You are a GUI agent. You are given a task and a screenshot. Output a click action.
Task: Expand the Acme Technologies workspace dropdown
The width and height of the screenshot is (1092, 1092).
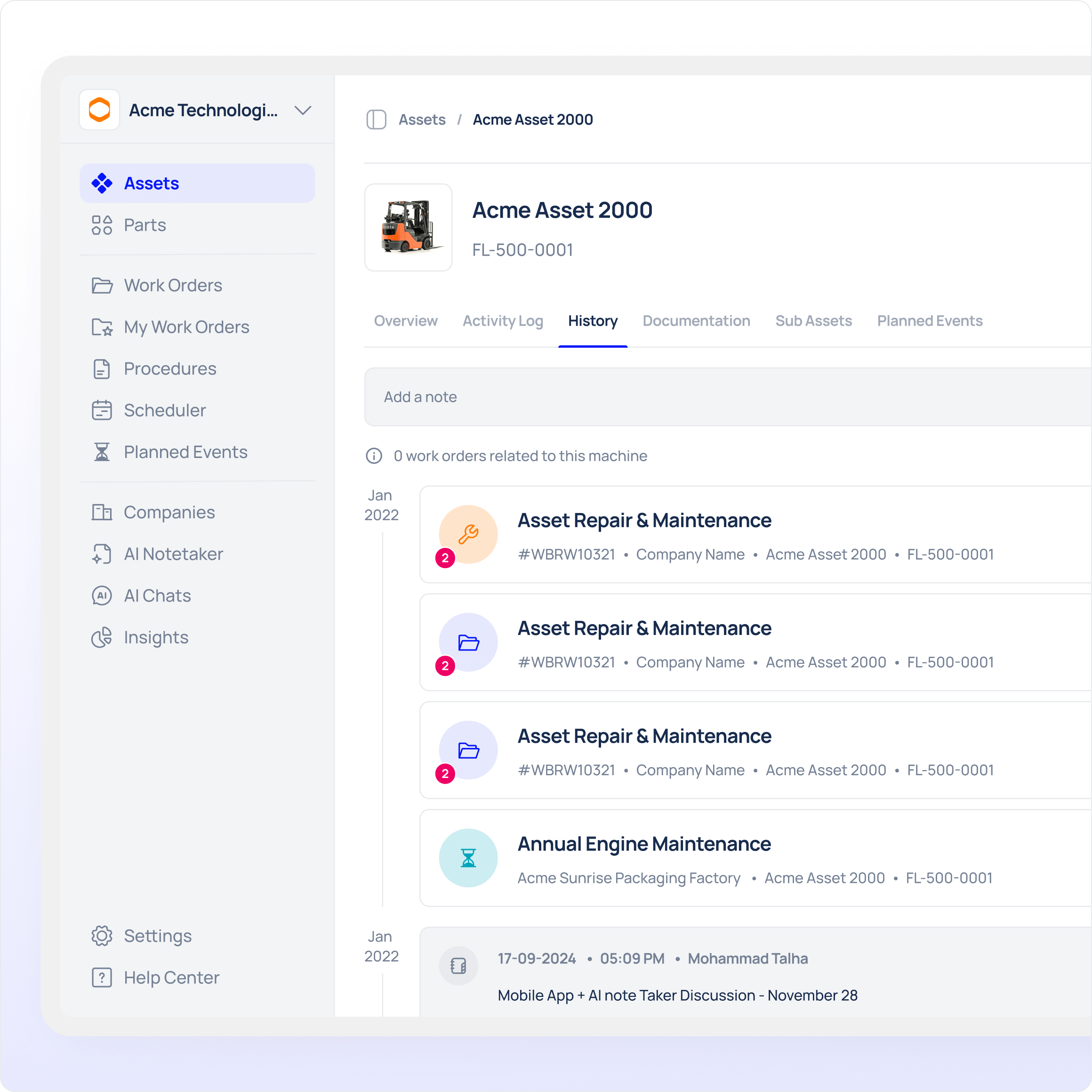(x=303, y=110)
